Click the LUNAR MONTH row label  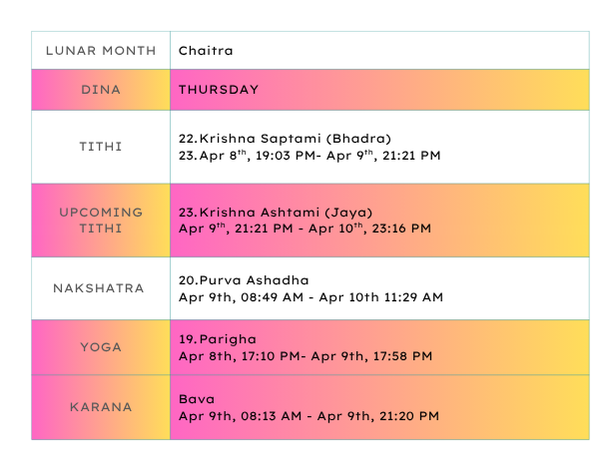(x=100, y=50)
